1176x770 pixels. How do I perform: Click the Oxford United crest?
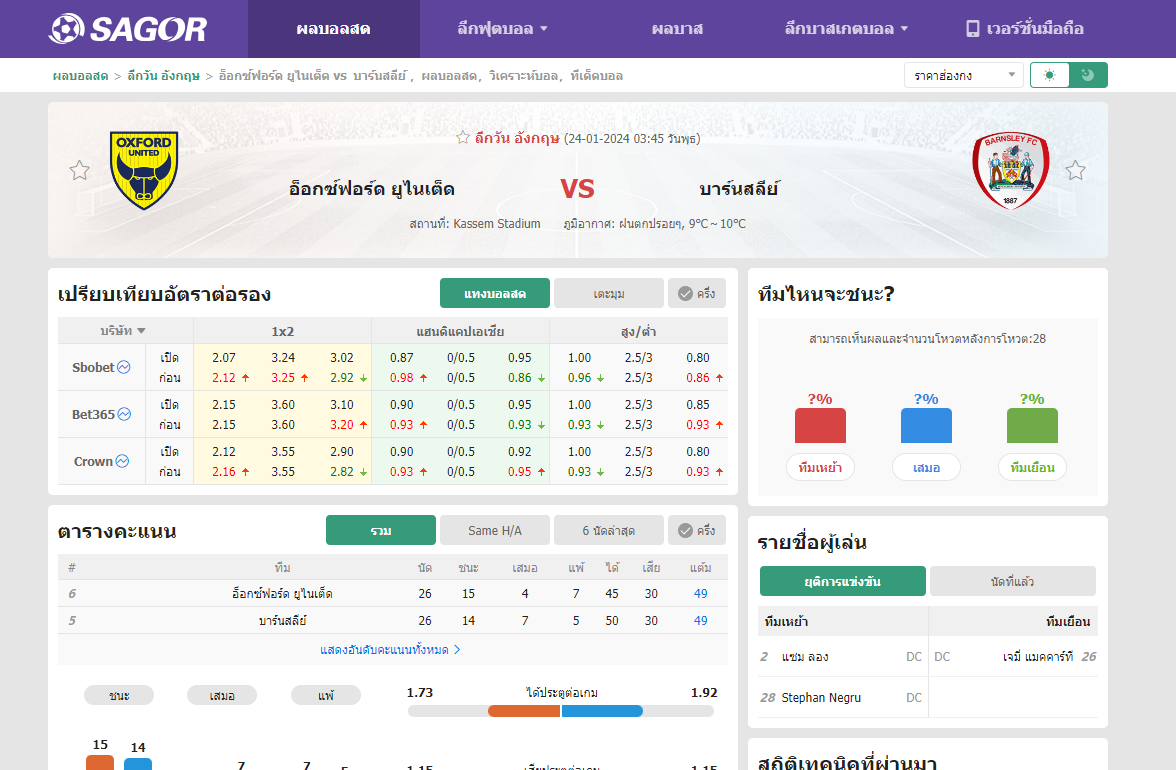(144, 170)
